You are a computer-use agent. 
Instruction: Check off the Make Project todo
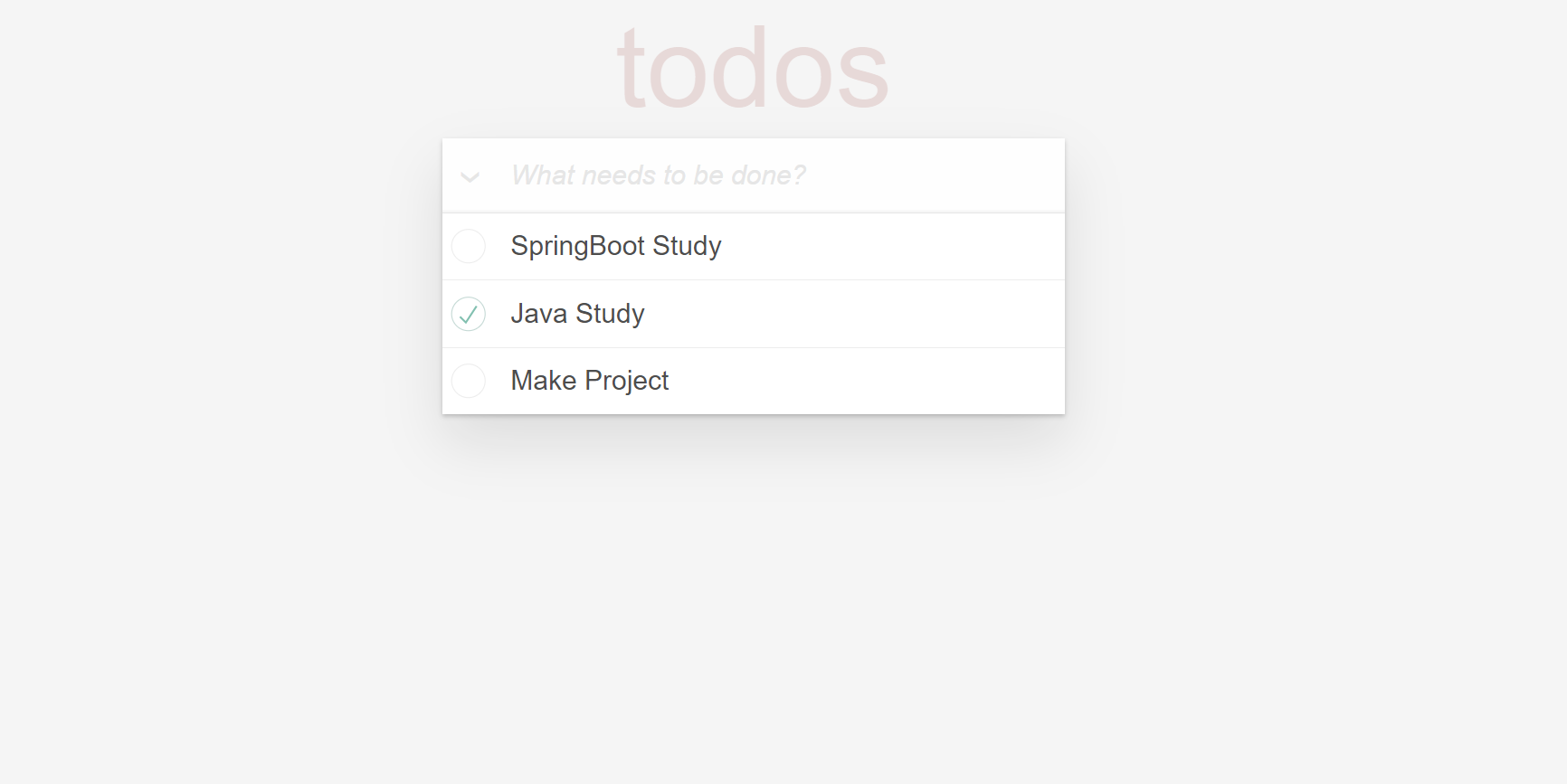click(469, 381)
